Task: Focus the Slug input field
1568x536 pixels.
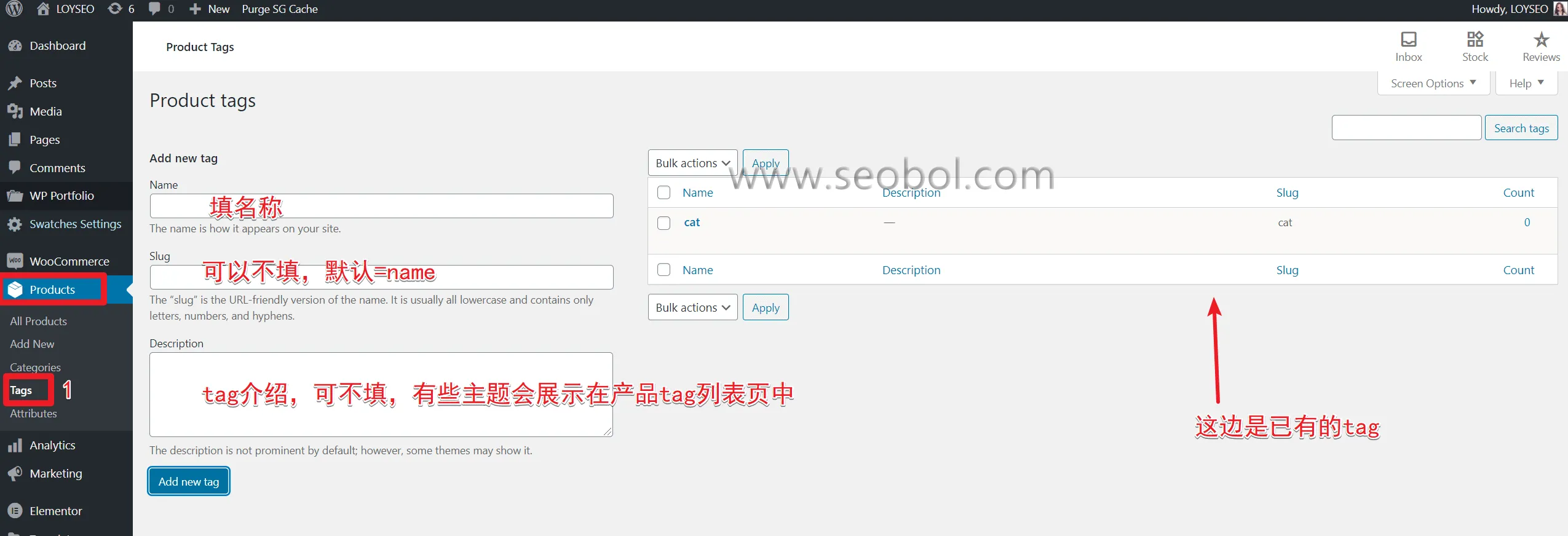Action: 381,277
